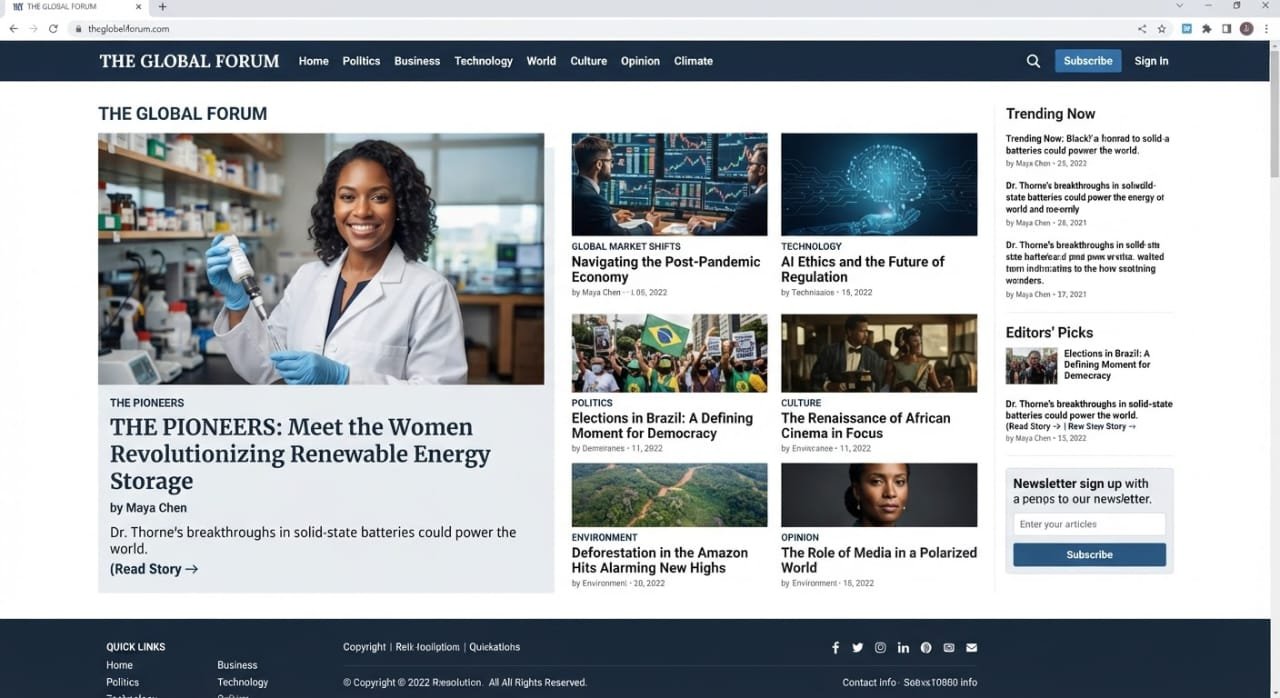Select Climate in the top navigation
Image resolution: width=1280 pixels, height=698 pixels.
point(693,61)
